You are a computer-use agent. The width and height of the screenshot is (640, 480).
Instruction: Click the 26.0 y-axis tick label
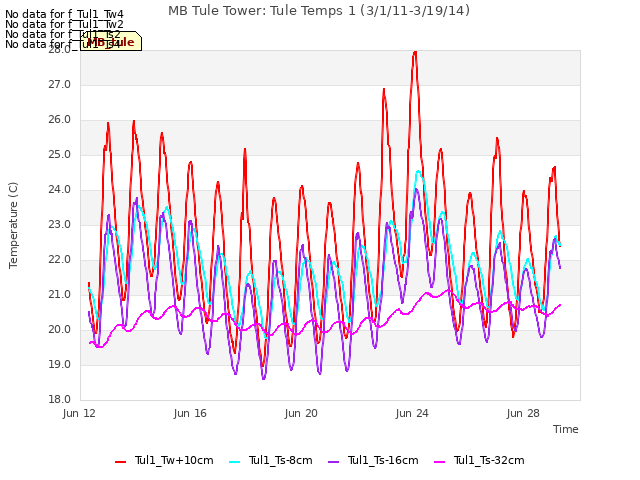(60, 120)
